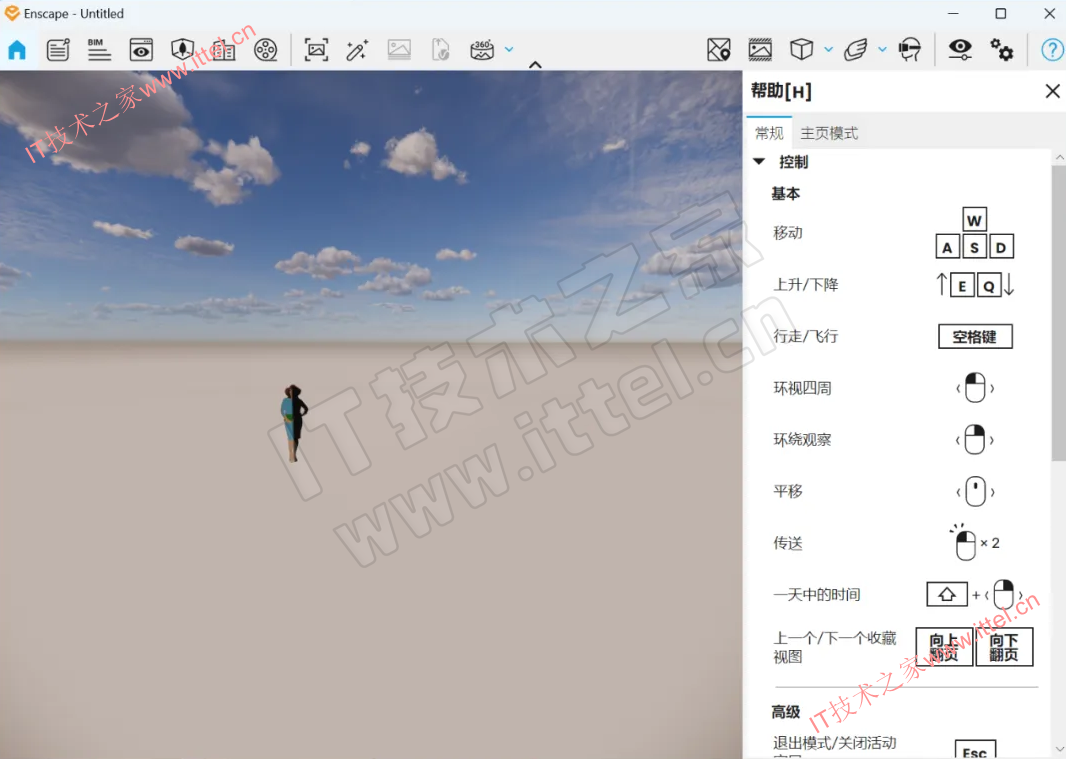Click the help panel vertical scrollbar thumb
1066x759 pixels.
point(1059,313)
